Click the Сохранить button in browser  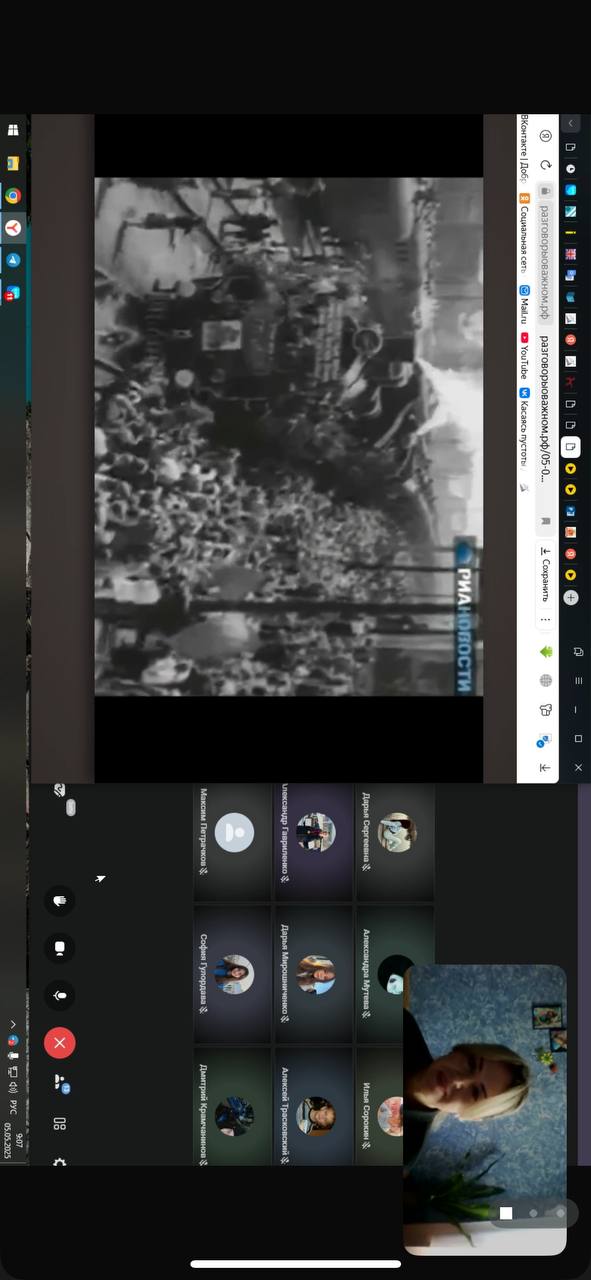546,575
